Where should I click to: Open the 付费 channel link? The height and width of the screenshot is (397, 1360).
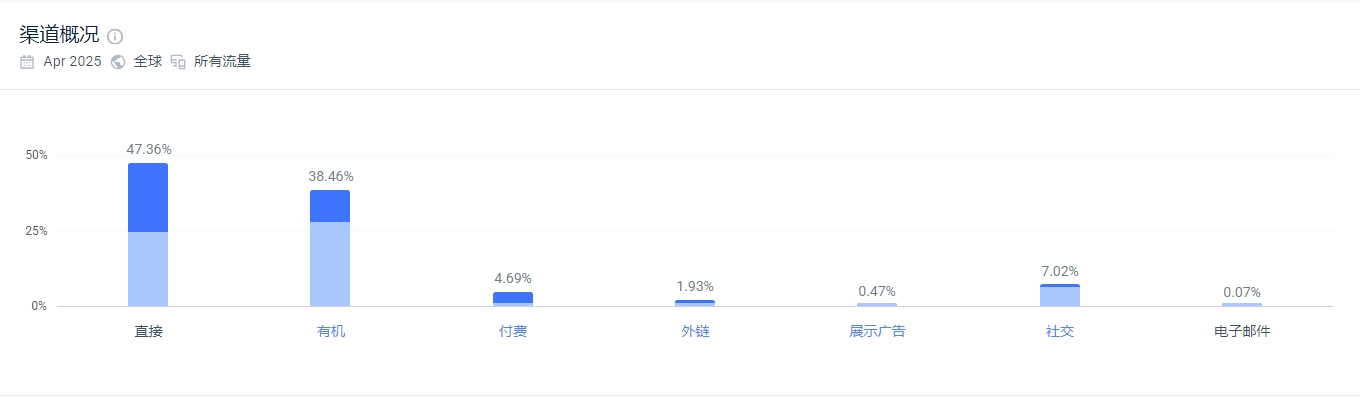(x=513, y=331)
